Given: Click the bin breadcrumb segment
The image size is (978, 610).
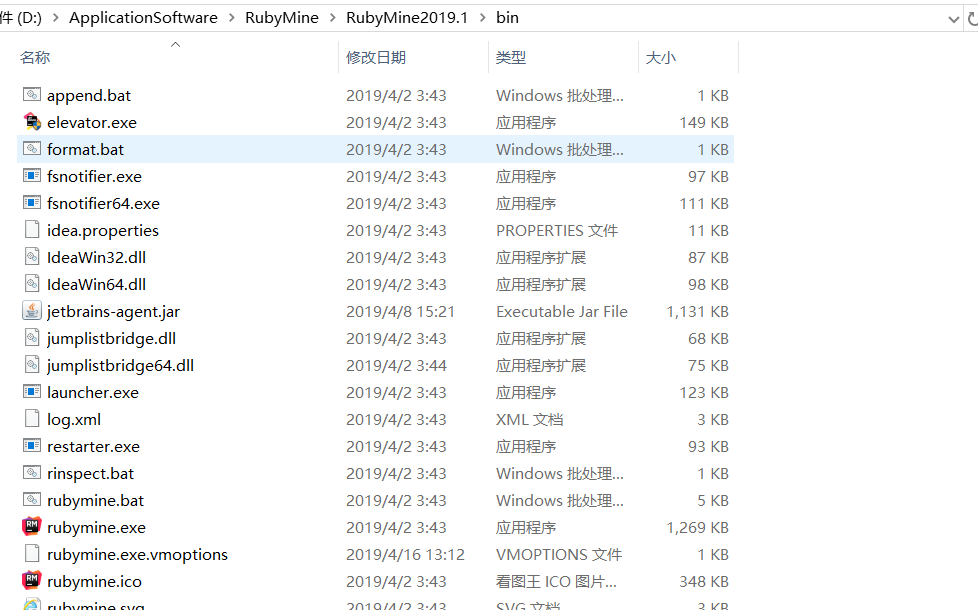Looking at the screenshot, I should (507, 18).
